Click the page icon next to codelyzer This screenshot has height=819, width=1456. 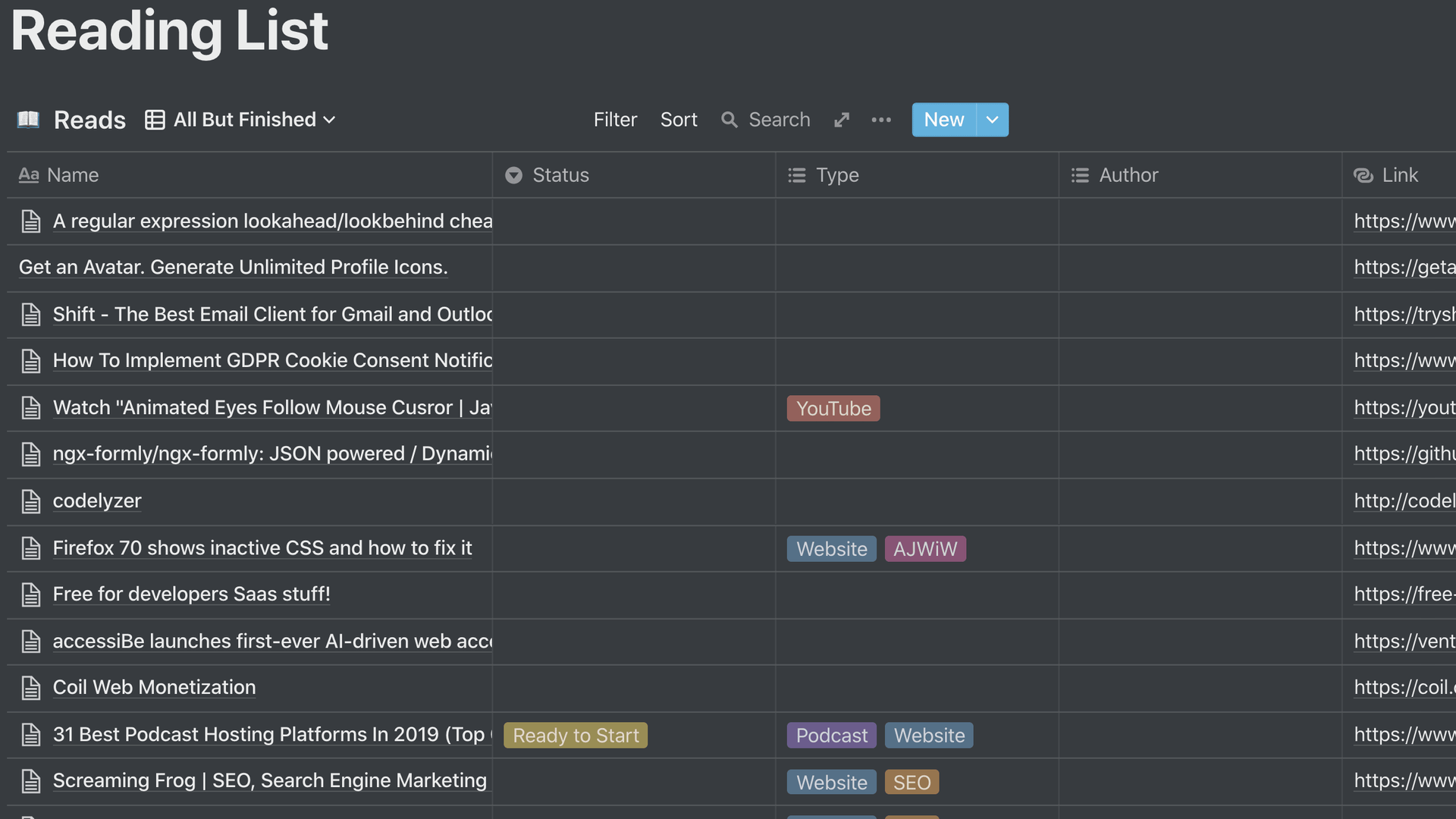[31, 501]
